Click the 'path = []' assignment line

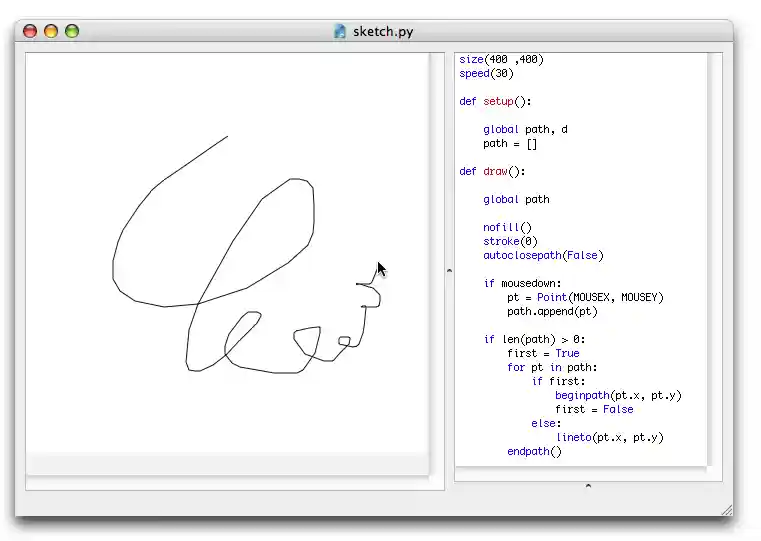click(510, 143)
